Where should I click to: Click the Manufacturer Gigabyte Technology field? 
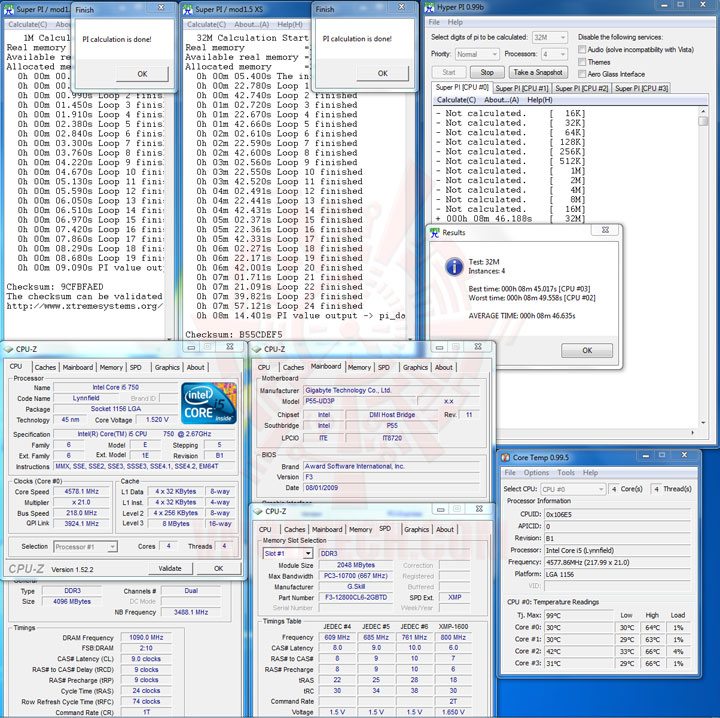tap(391, 390)
